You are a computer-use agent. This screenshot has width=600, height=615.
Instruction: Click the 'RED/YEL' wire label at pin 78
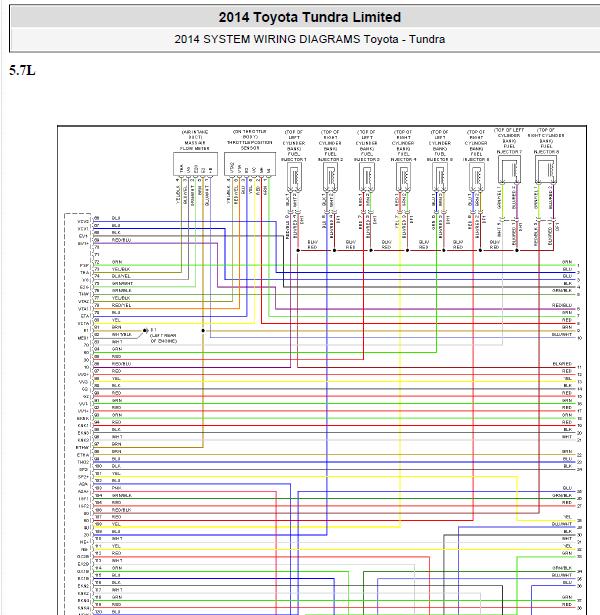coord(122,305)
